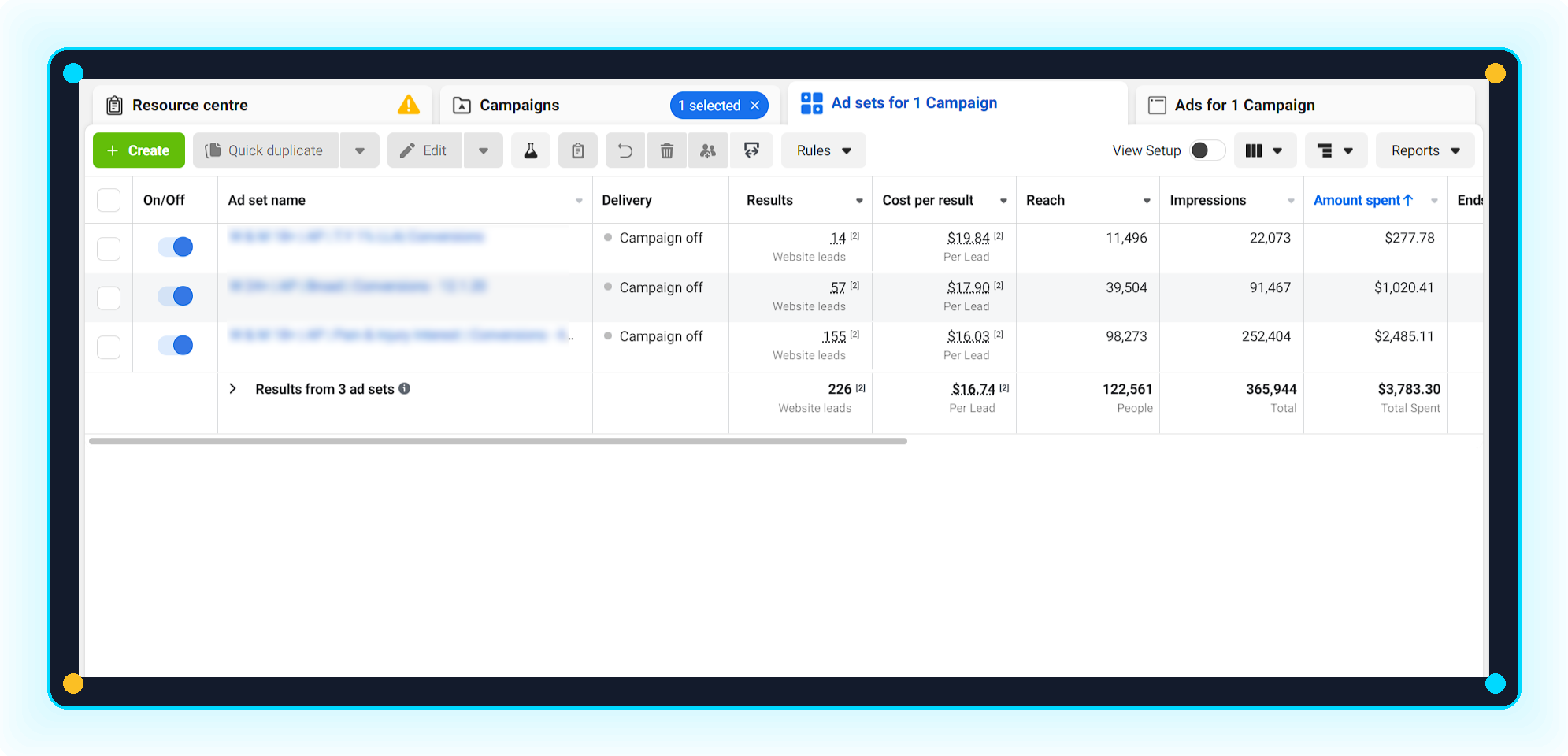The width and height of the screenshot is (1568, 756).
Task: Click the undo arrow icon
Action: pos(625,150)
